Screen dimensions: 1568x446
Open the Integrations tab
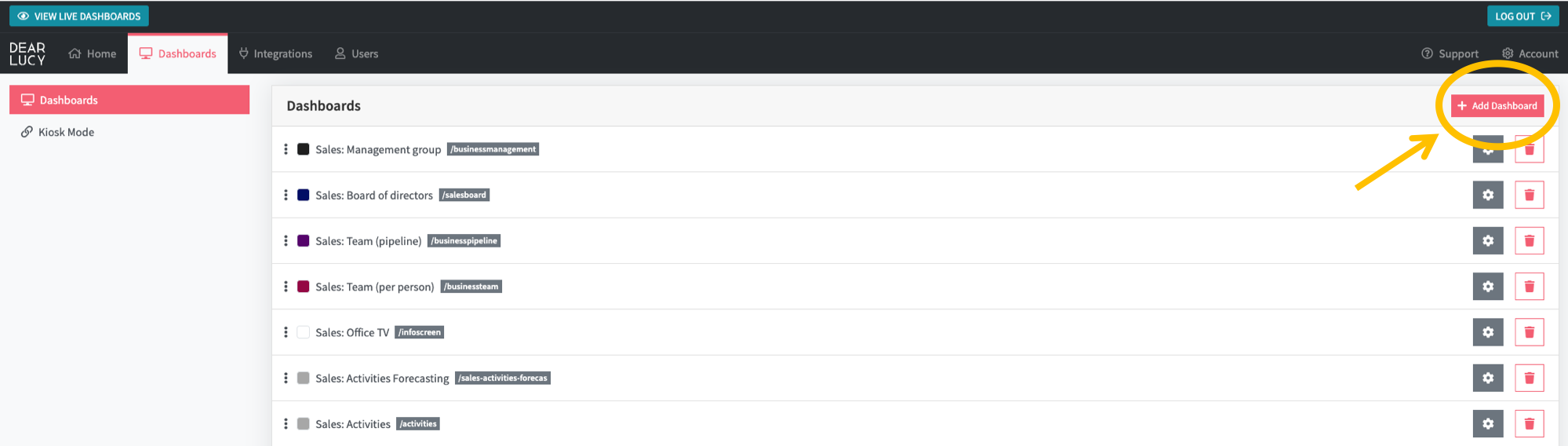pos(275,53)
